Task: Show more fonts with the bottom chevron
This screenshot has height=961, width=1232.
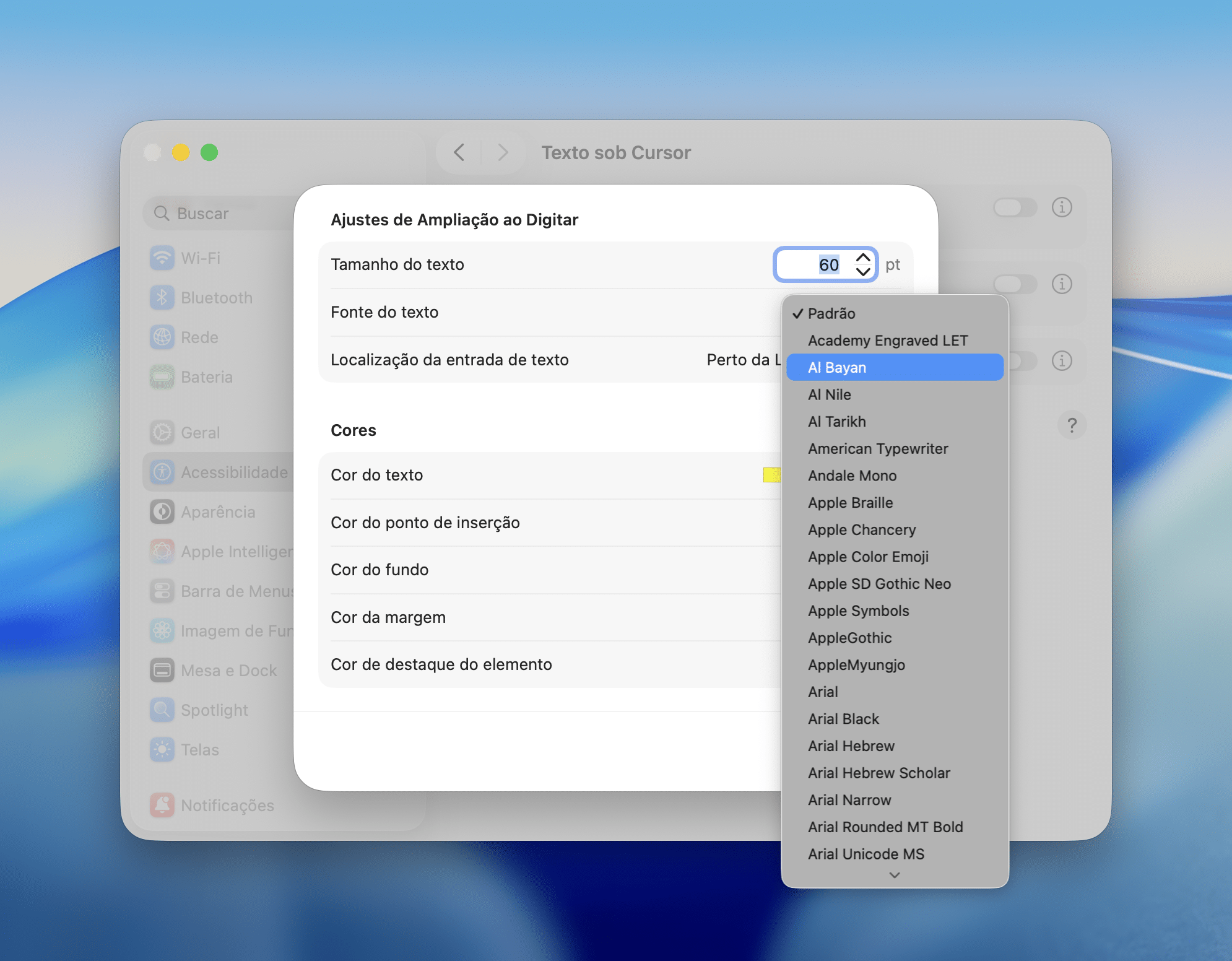Action: (895, 875)
